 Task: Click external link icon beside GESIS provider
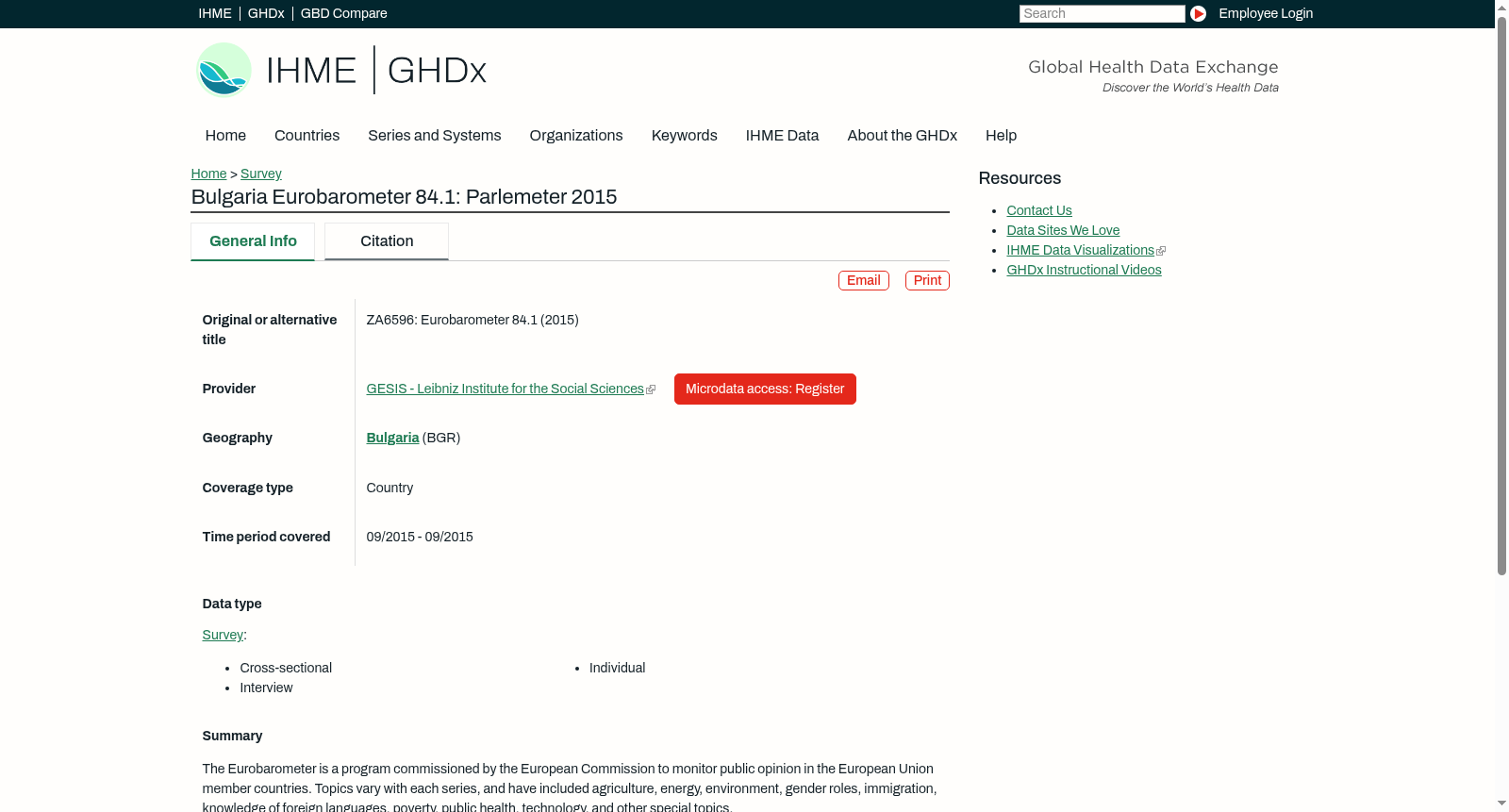[x=651, y=389]
